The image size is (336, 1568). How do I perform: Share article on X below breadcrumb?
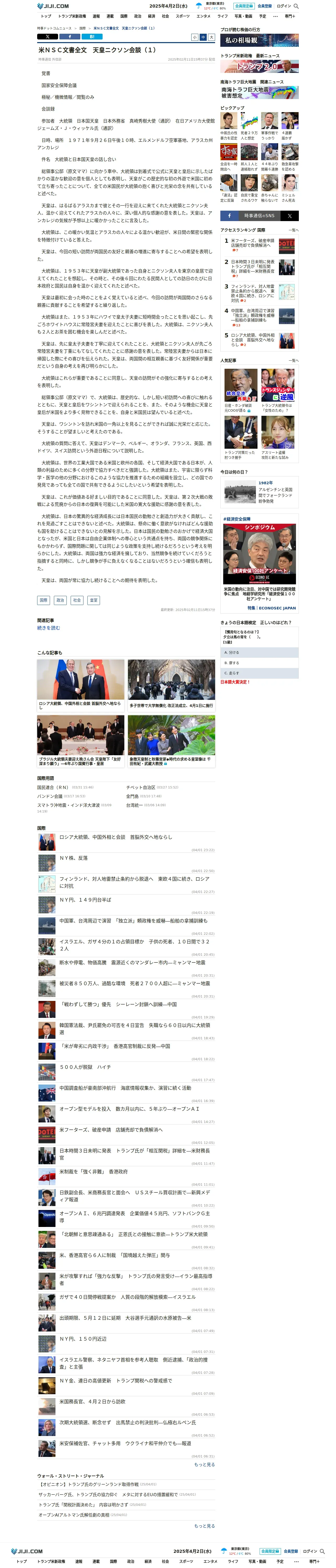(x=48, y=37)
